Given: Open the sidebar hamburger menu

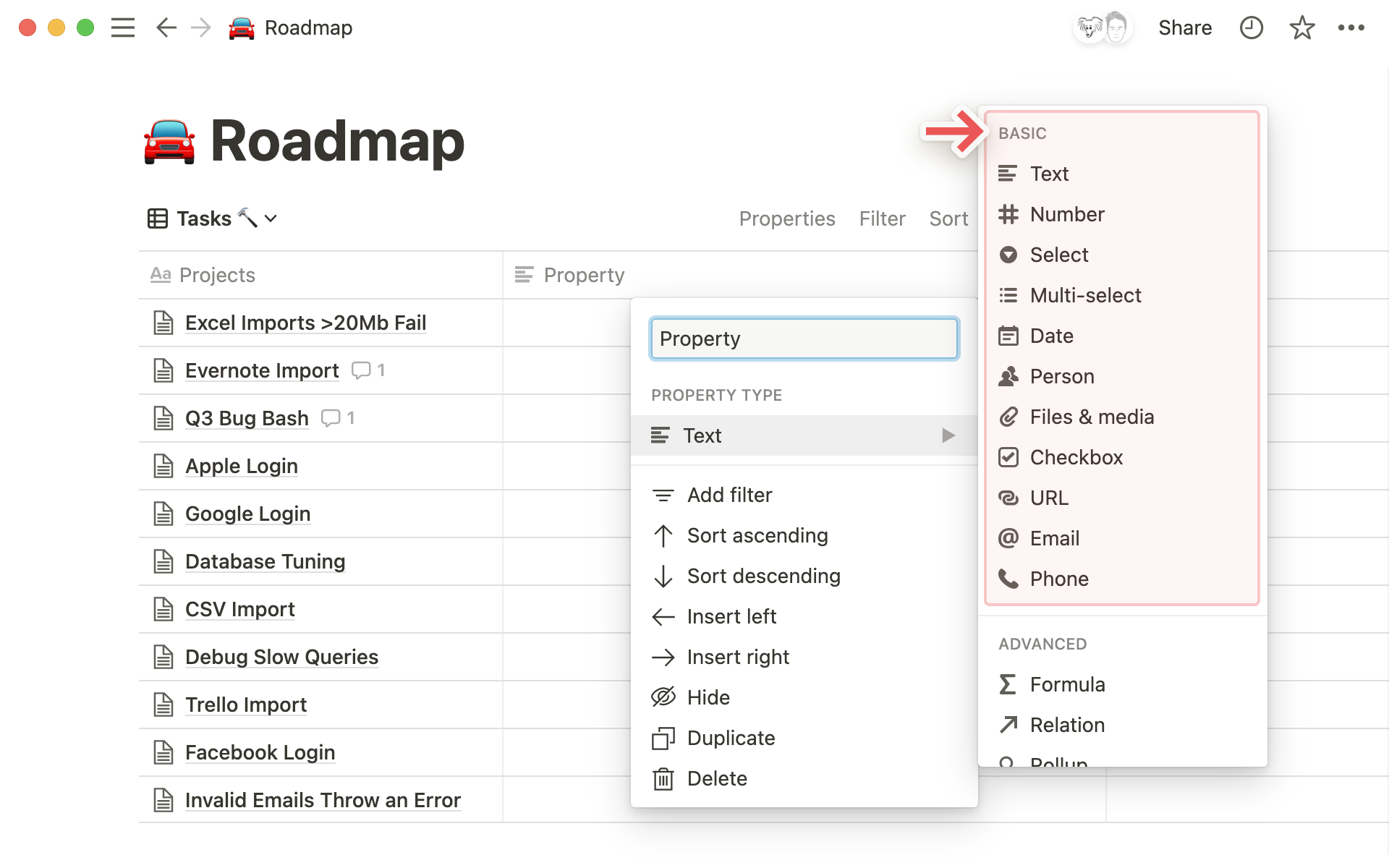Looking at the screenshot, I should pyautogui.click(x=123, y=27).
